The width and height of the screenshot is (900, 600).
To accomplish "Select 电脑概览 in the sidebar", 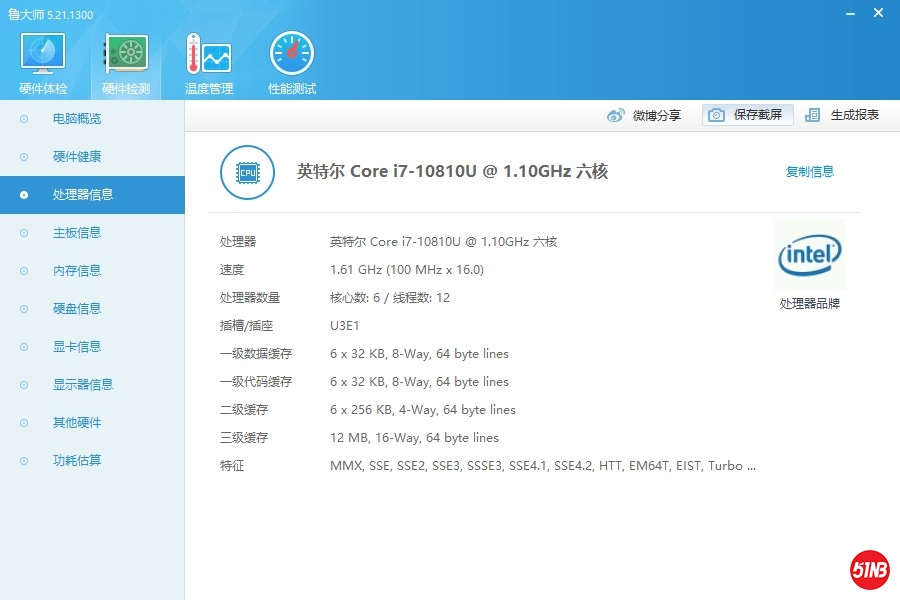I will pos(77,119).
